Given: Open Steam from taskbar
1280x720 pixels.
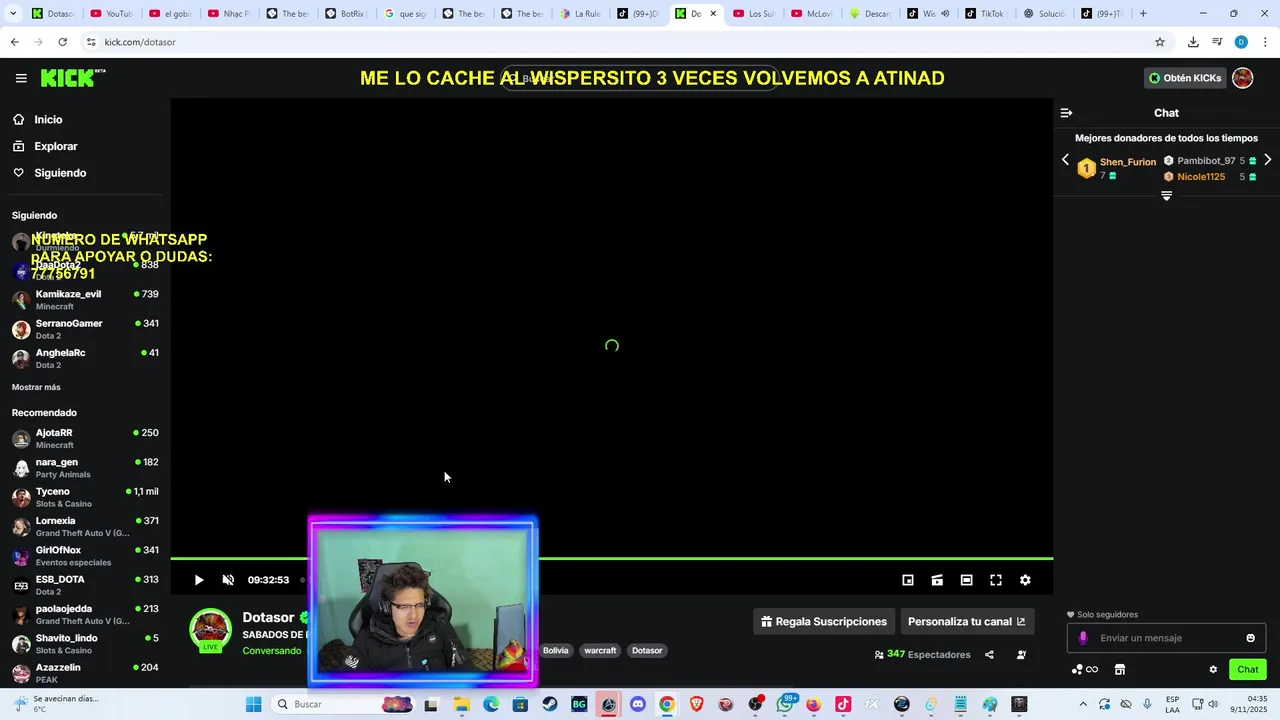Looking at the screenshot, I should [x=550, y=704].
